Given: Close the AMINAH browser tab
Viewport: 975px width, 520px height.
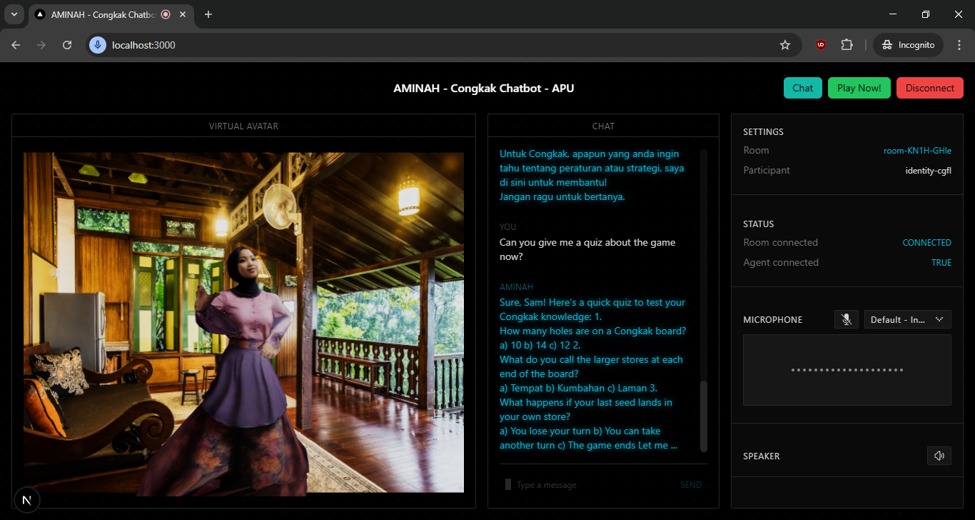Looking at the screenshot, I should click(x=183, y=14).
